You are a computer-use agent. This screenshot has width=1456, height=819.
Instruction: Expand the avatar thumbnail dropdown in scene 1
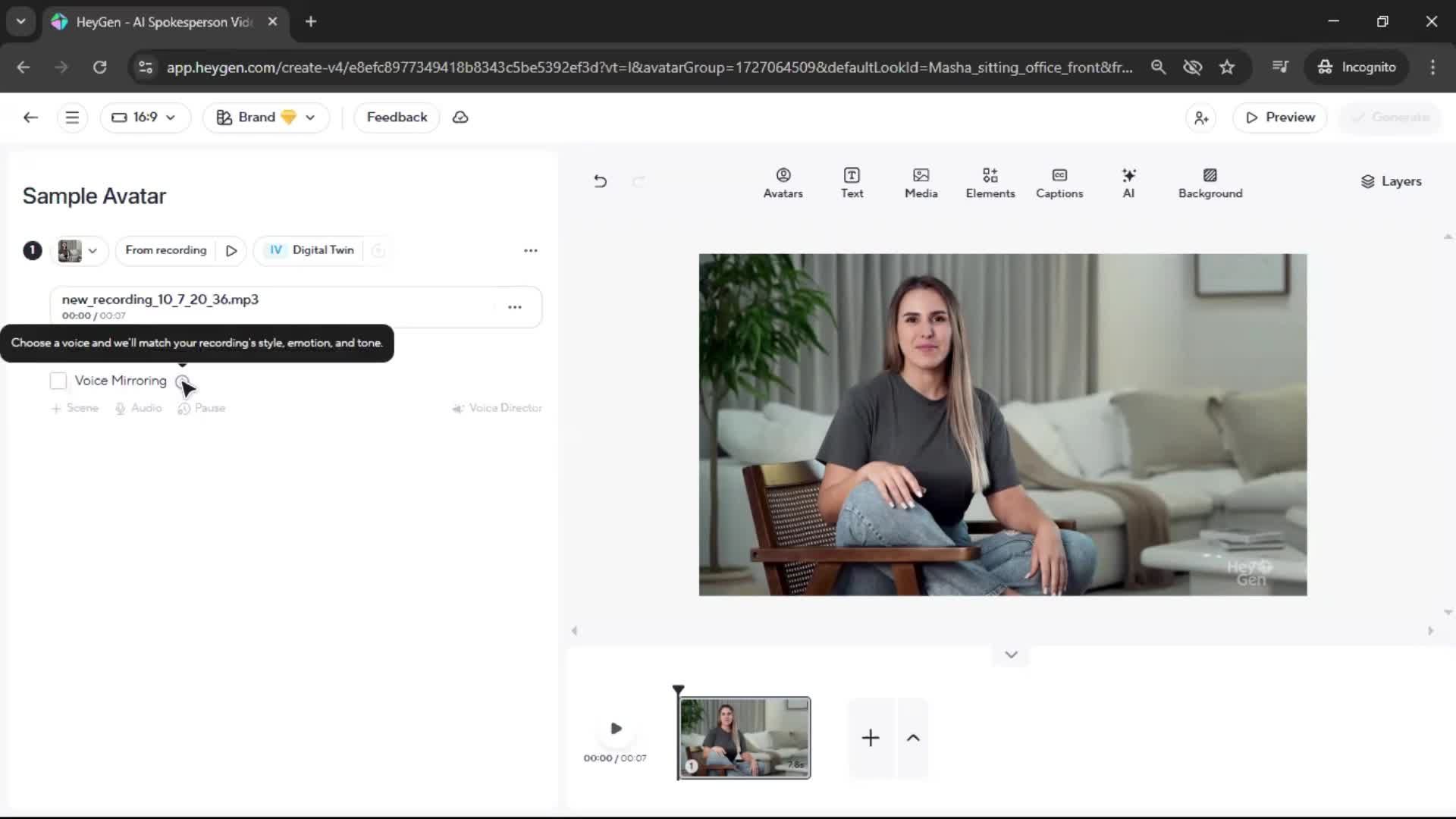pyautogui.click(x=79, y=250)
